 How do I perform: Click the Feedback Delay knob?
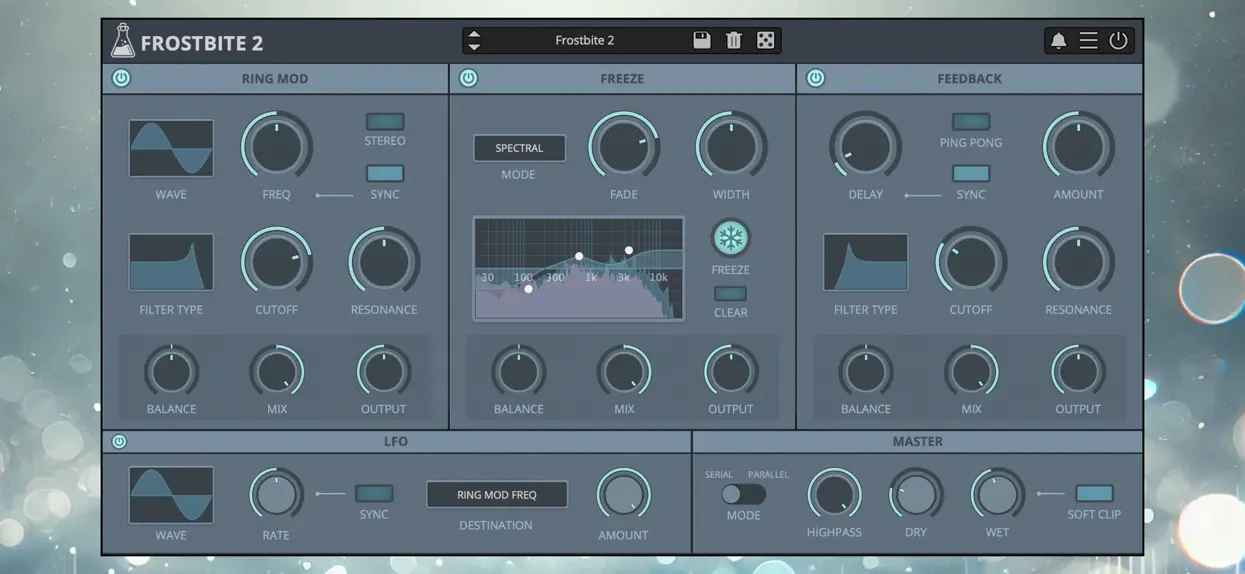tap(865, 147)
